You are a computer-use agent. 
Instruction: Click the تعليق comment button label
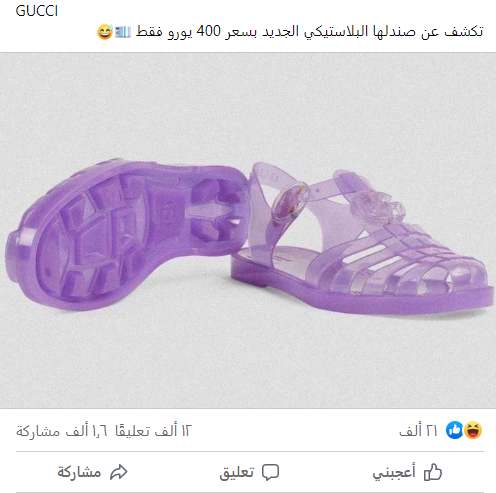tap(237, 472)
